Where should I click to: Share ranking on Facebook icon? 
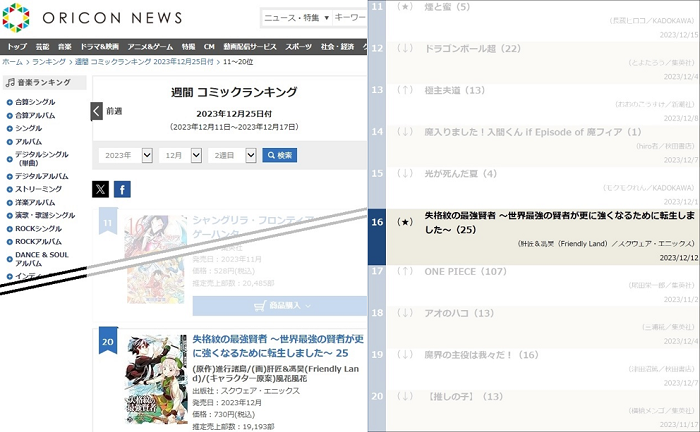coord(122,189)
